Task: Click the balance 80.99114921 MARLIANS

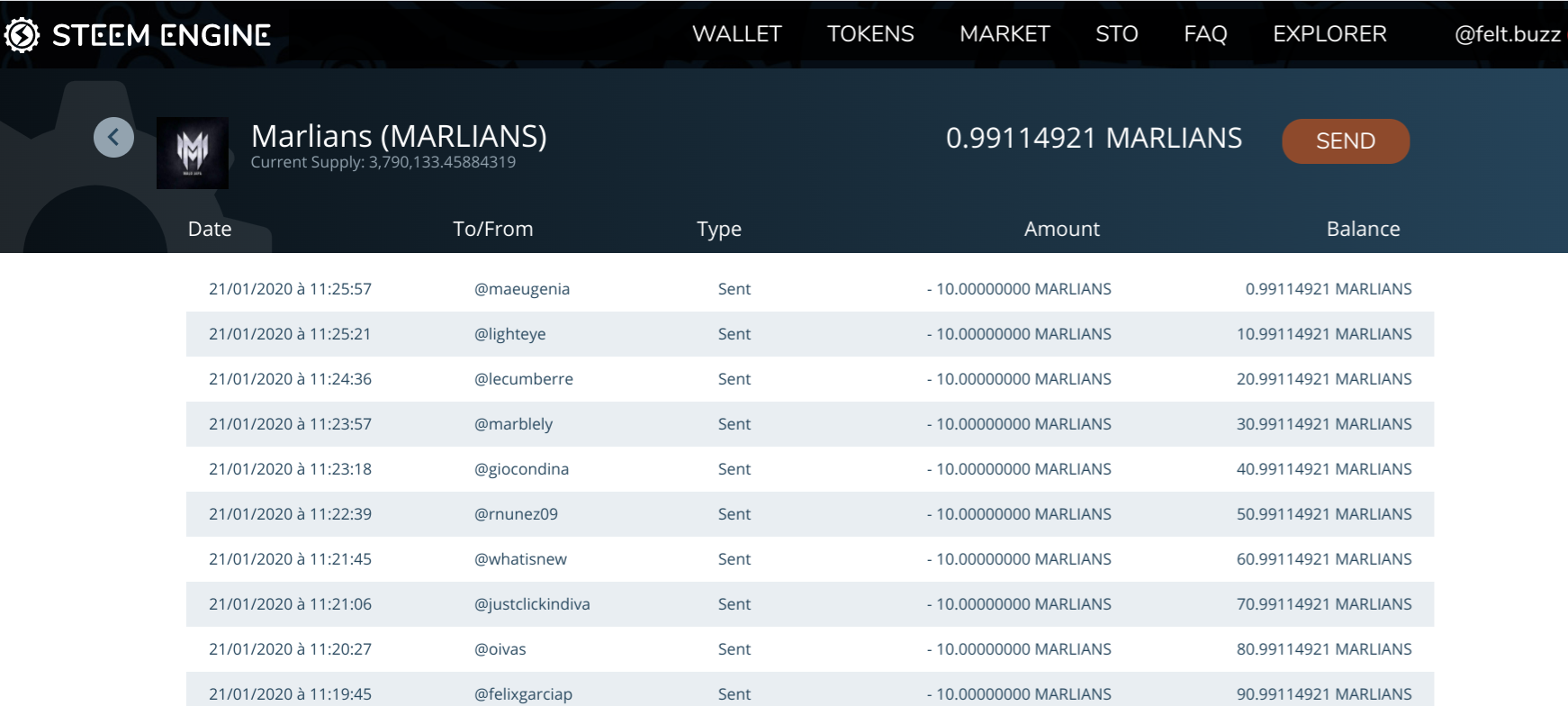Action: tap(1324, 649)
